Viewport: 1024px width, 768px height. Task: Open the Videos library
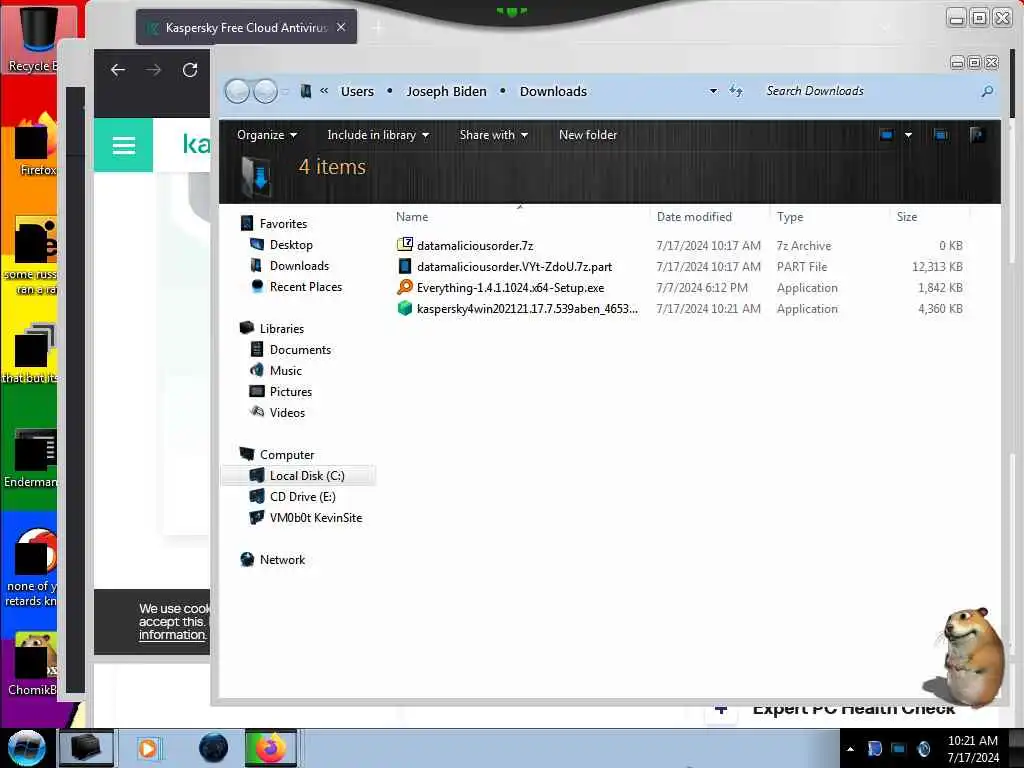[x=287, y=412]
